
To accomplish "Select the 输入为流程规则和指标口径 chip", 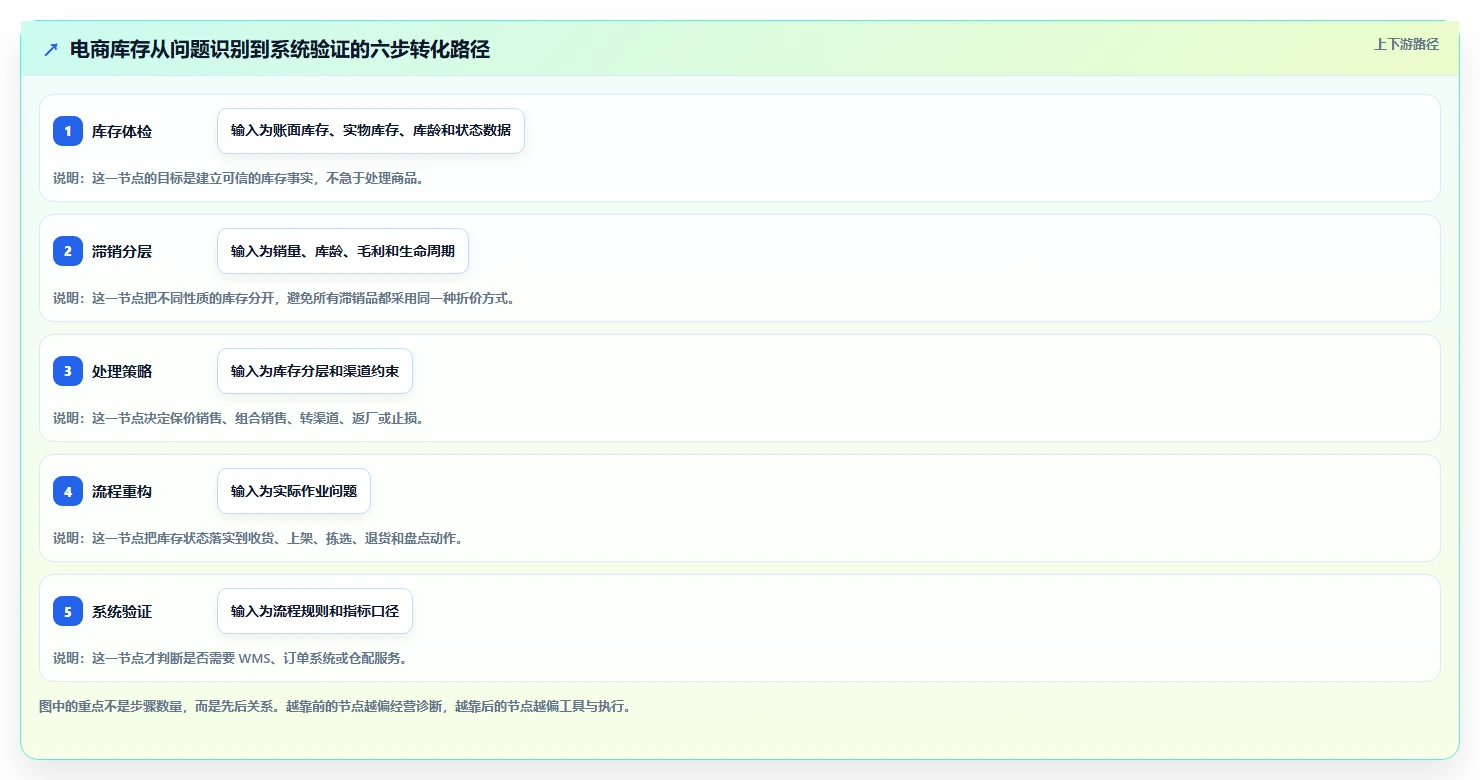I will click(315, 611).
